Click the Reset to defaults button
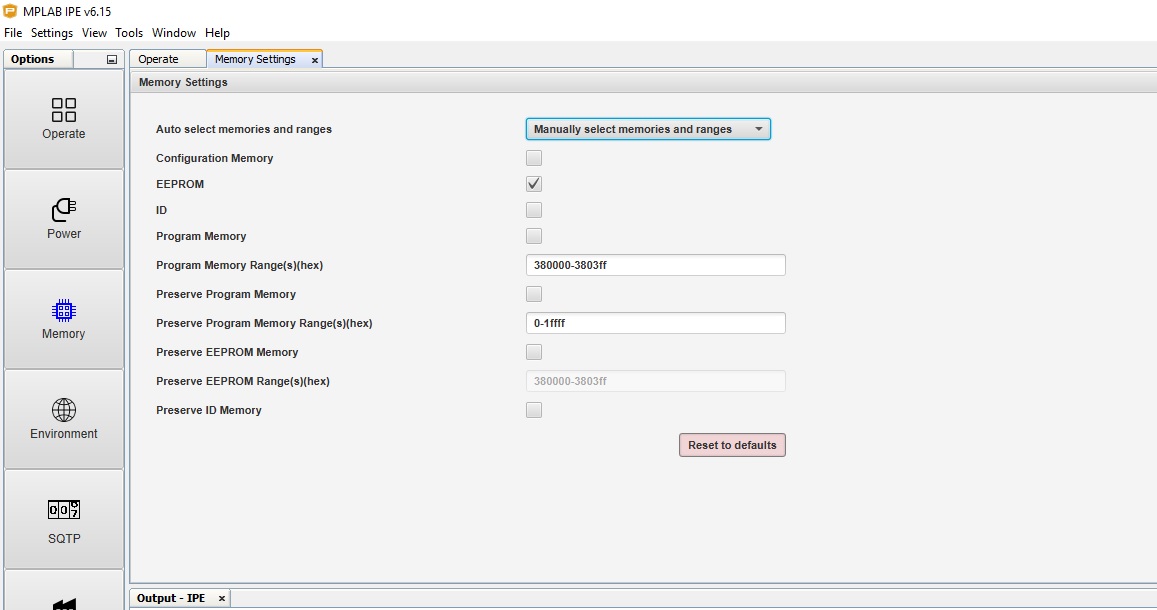Image resolution: width=1157 pixels, height=610 pixels. tap(732, 444)
